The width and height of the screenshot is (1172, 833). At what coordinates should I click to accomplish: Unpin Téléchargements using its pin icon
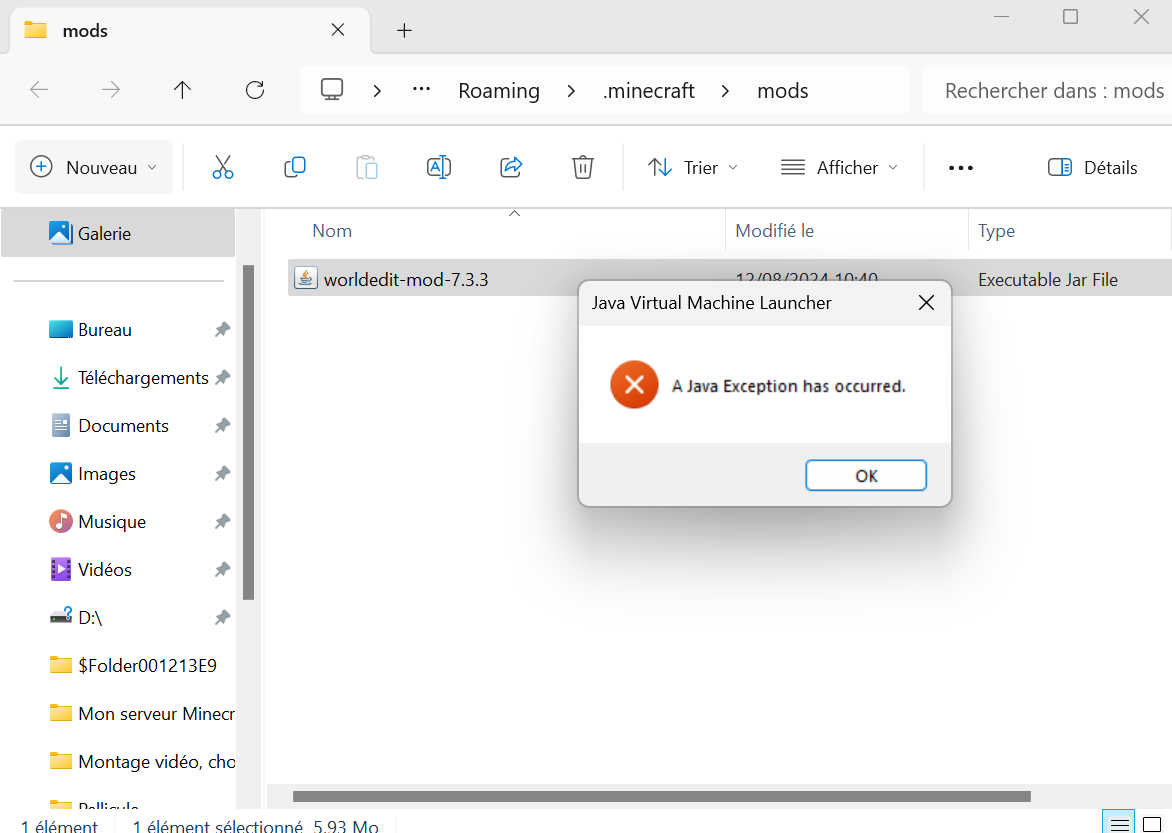tap(222, 378)
